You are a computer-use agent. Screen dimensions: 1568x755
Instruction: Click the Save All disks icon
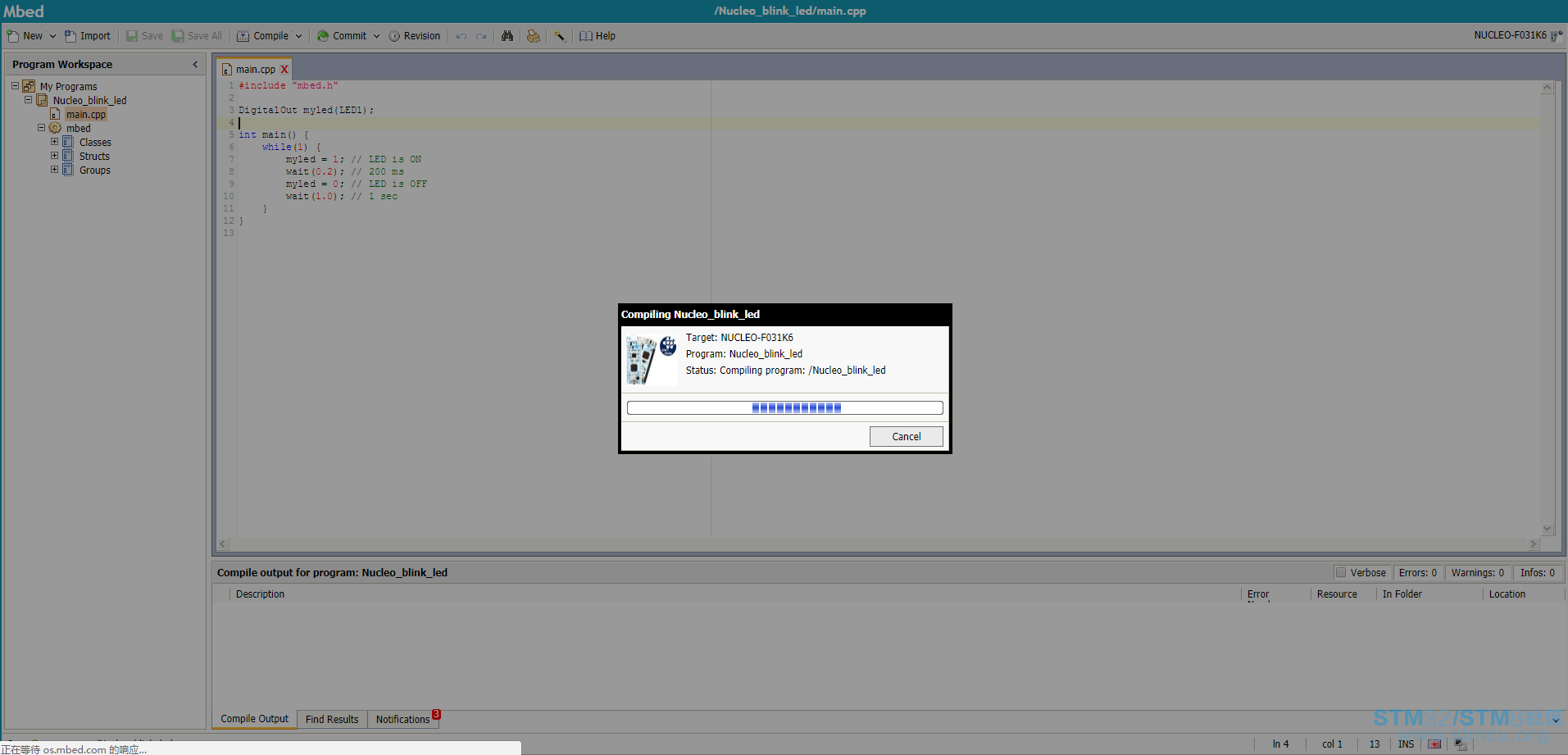(178, 36)
